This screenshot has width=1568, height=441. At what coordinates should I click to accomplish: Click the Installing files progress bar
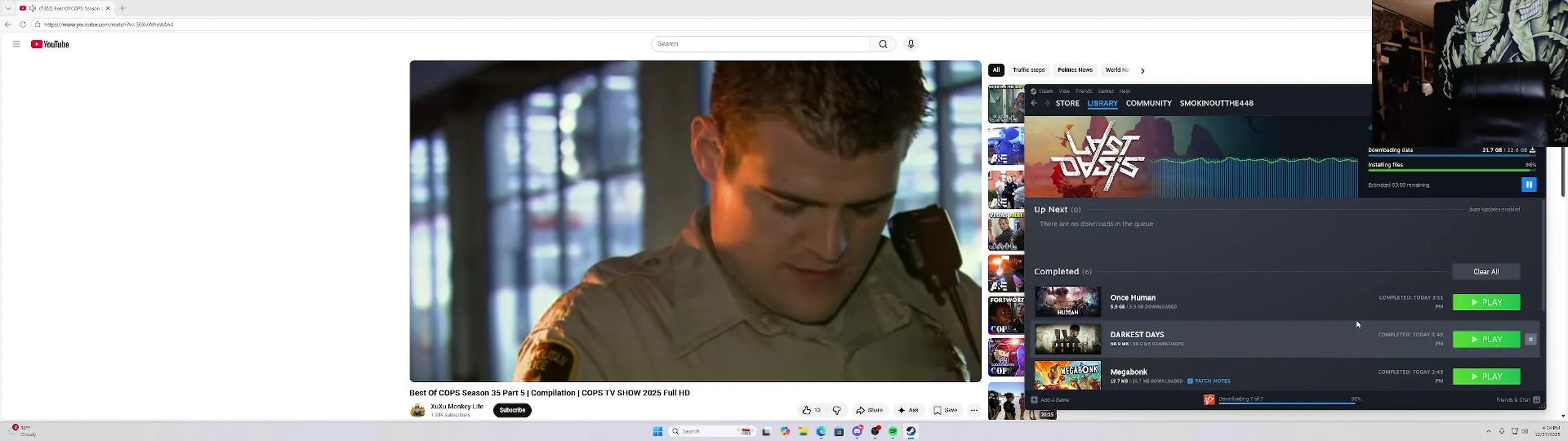1452,170
